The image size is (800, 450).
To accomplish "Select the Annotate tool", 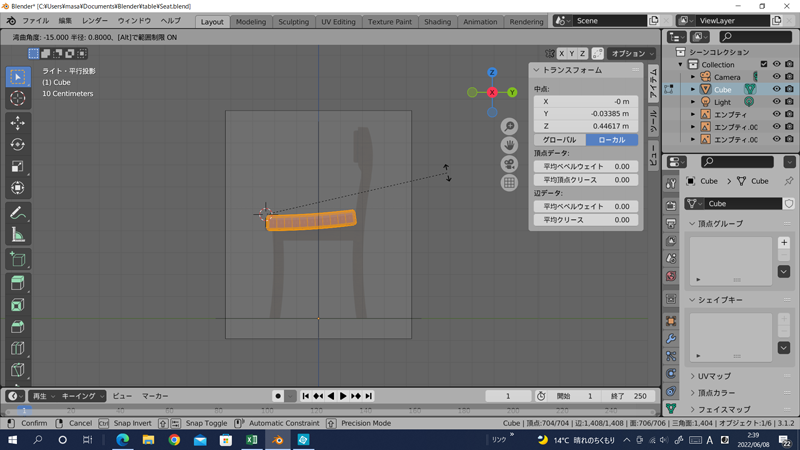I will click(x=18, y=213).
